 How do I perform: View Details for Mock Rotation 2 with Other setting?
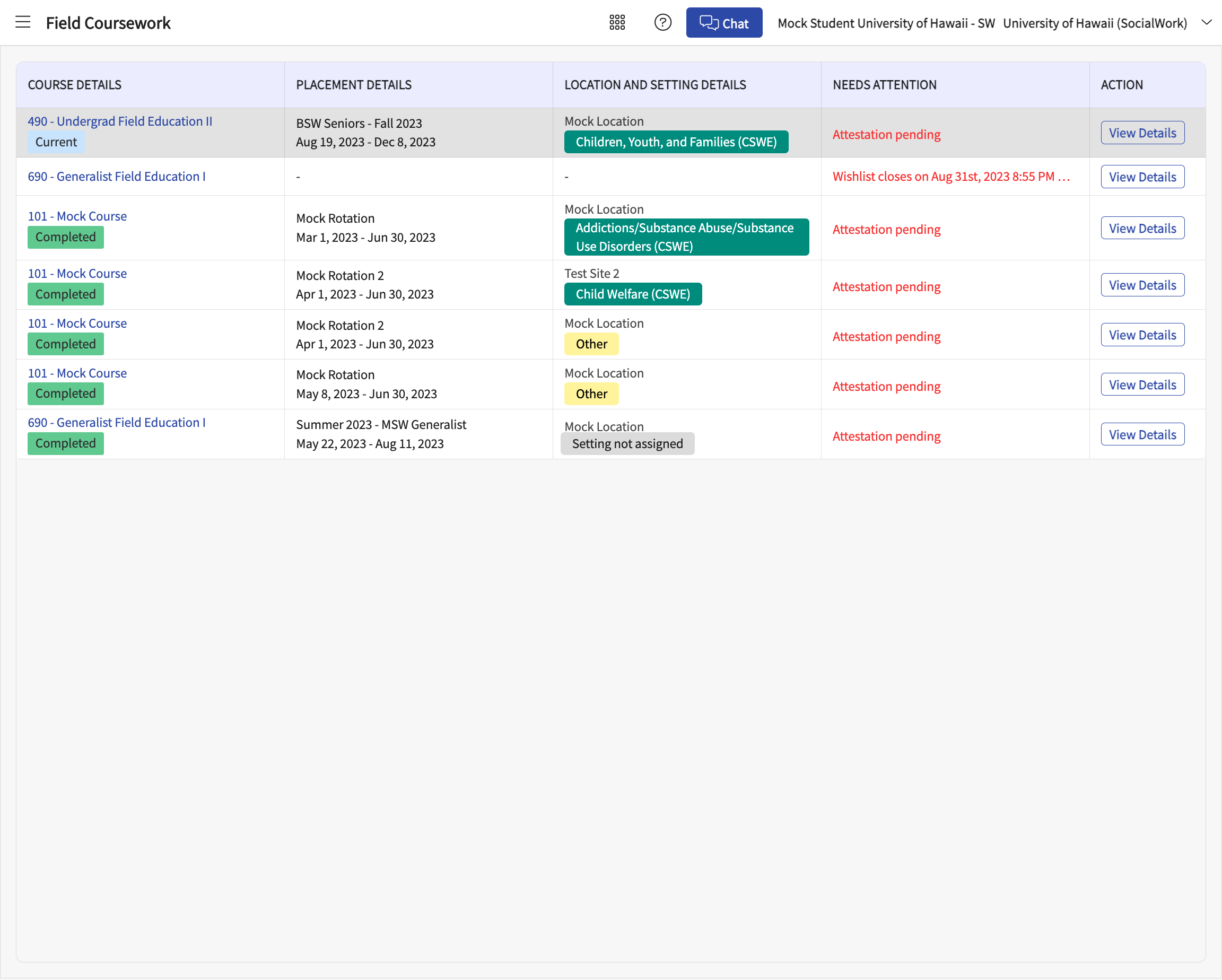tap(1142, 335)
